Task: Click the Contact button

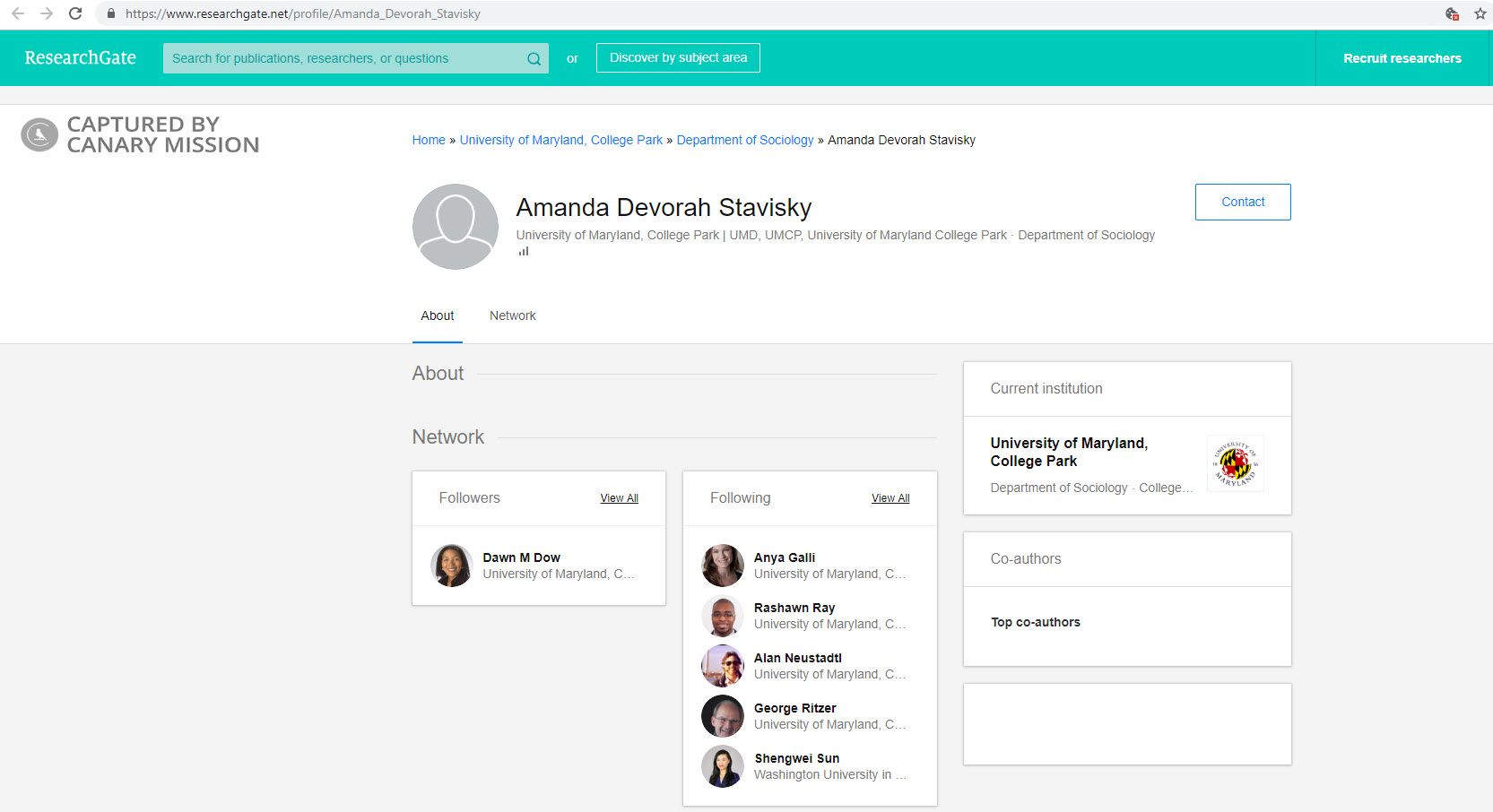Action: tap(1242, 202)
